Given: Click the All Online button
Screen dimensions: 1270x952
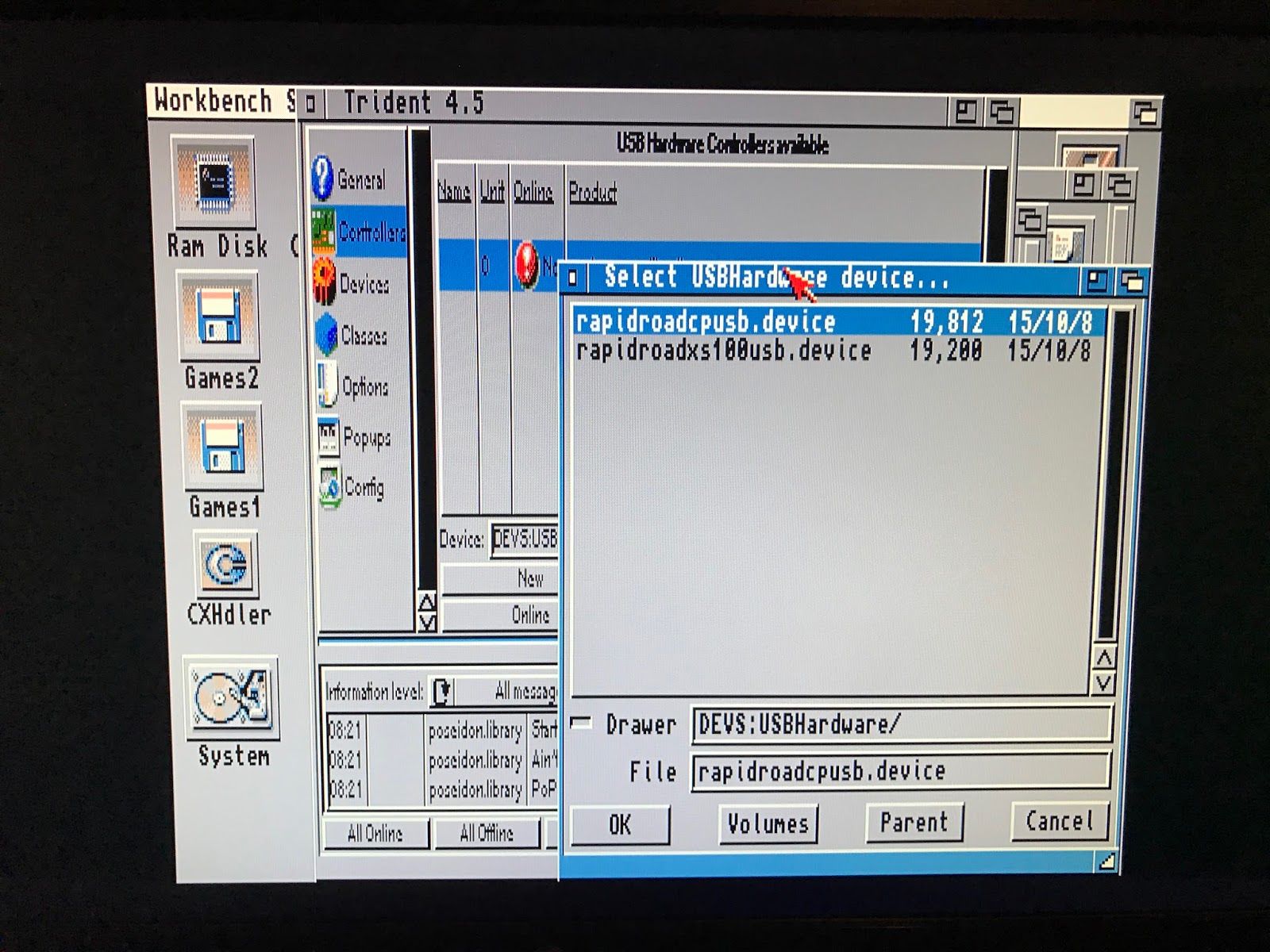Looking at the screenshot, I should (x=375, y=834).
